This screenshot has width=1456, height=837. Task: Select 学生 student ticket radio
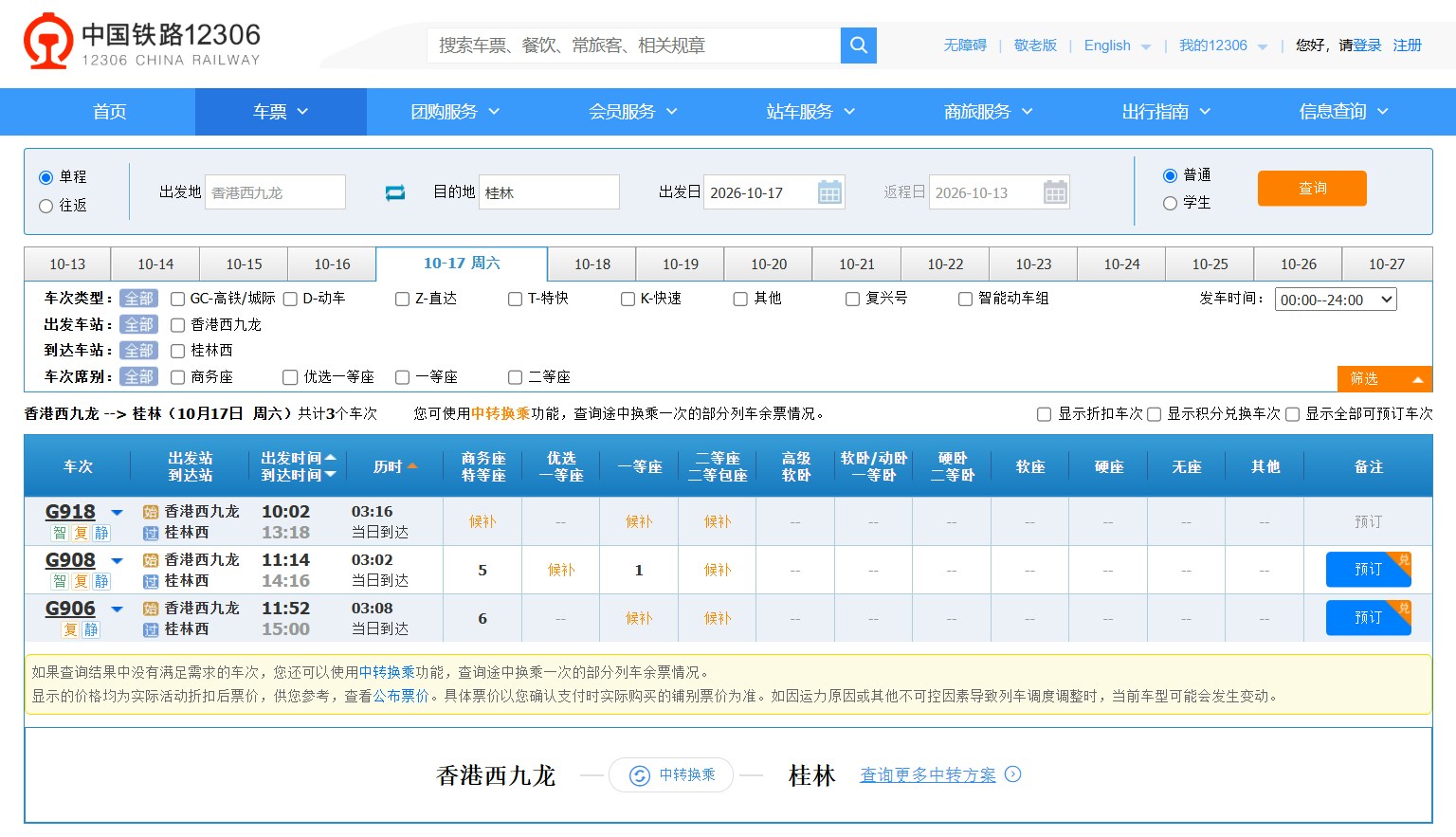[1170, 203]
